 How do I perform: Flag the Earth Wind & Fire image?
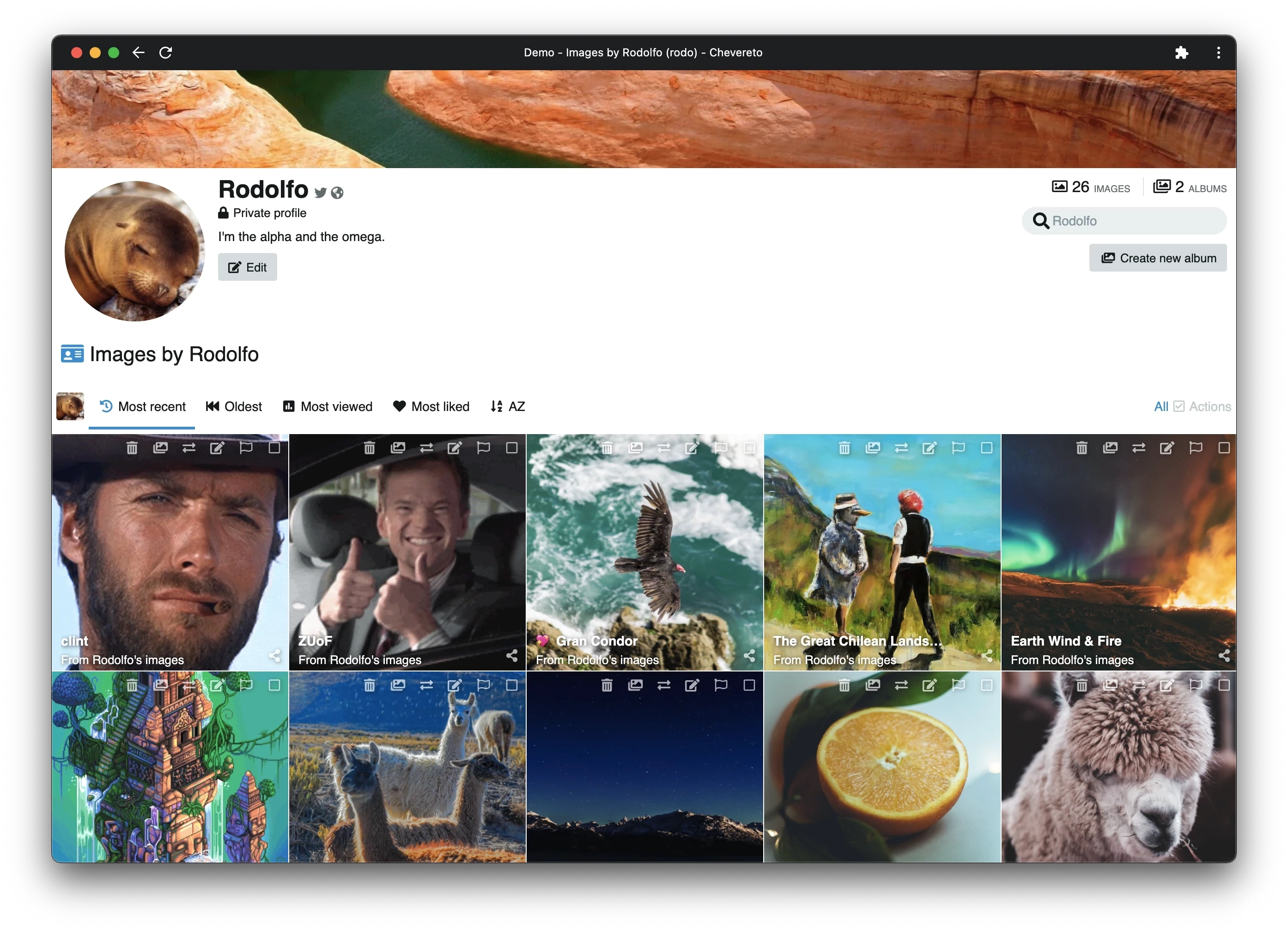1196,448
